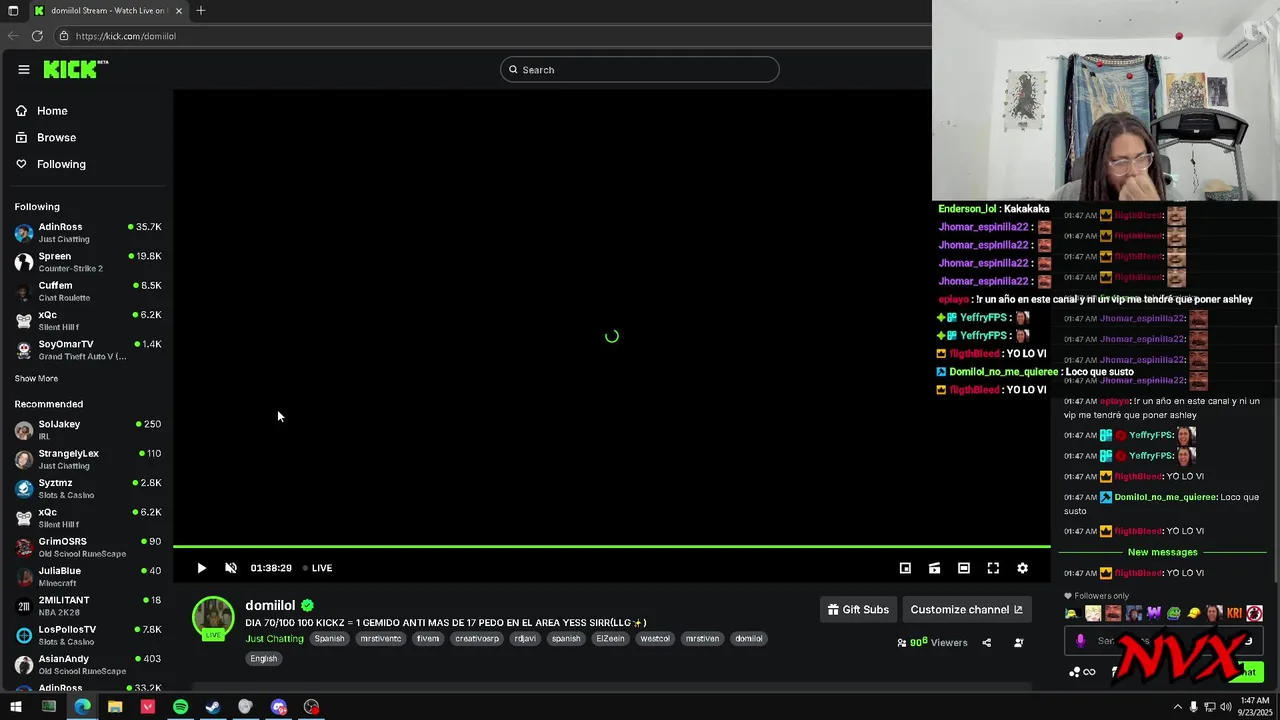Click the green stream progress bar
1280x720 pixels.
pyautogui.click(x=611, y=546)
